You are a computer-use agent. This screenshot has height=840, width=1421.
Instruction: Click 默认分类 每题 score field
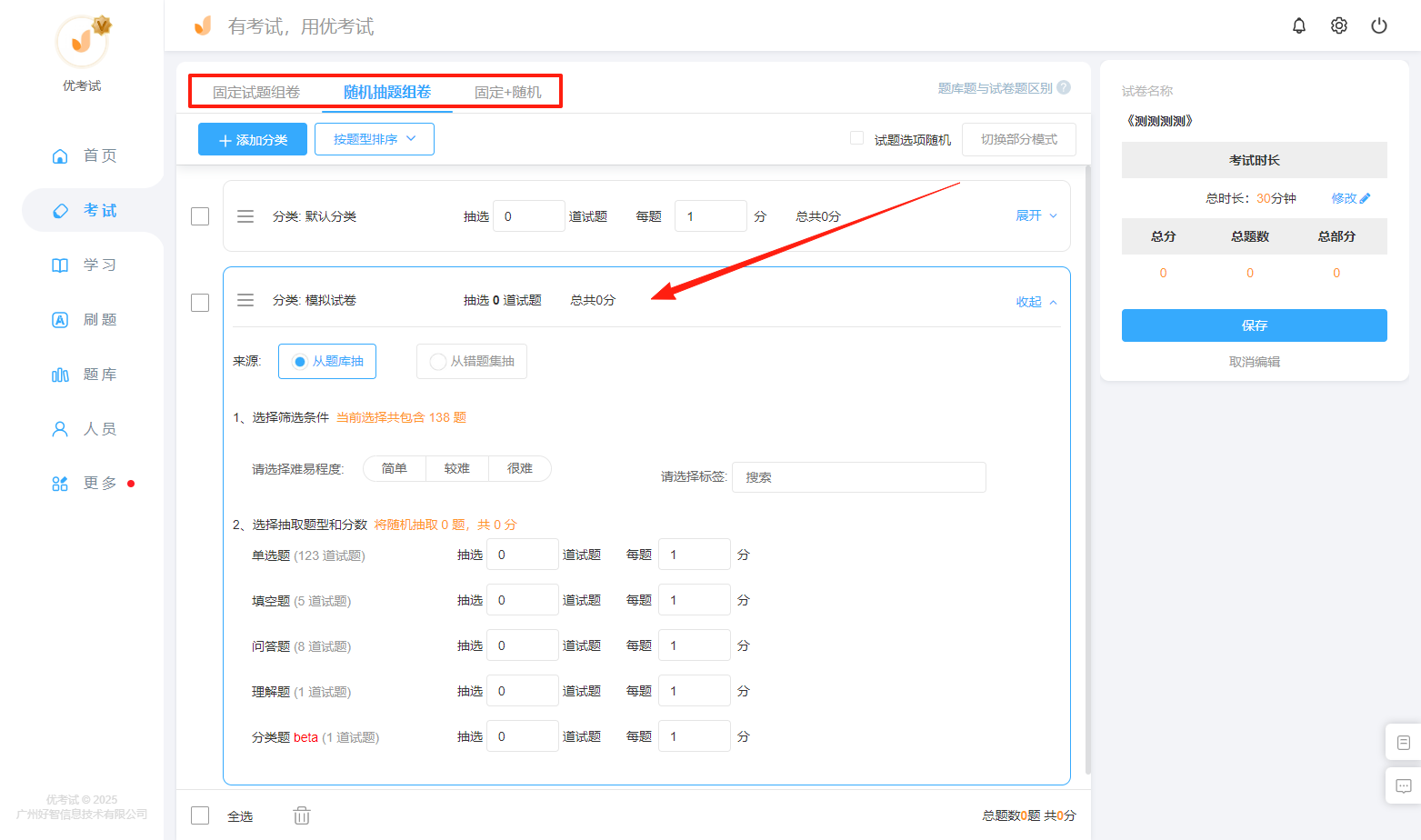click(x=711, y=216)
